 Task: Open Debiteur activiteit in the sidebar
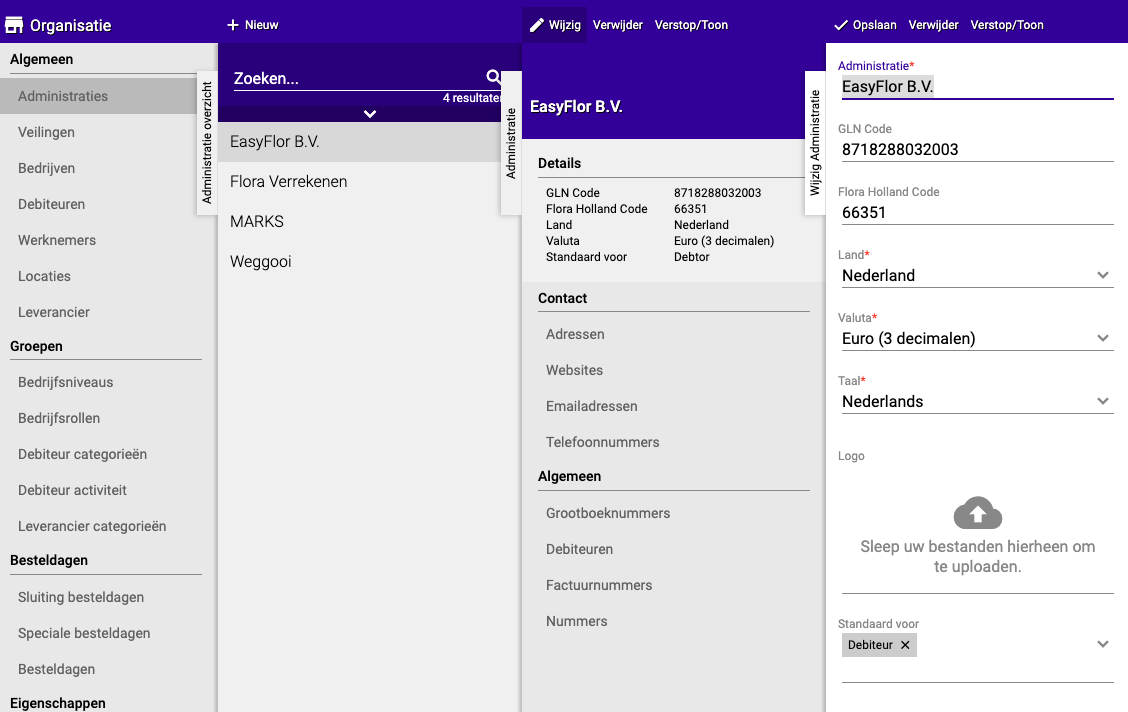point(73,490)
